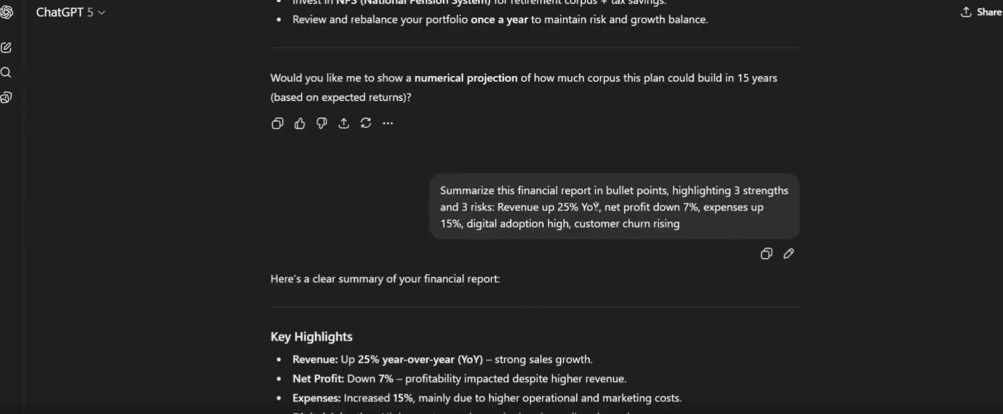The image size is (1003, 414).
Task: Edit the financial report prompt message
Action: 789,254
